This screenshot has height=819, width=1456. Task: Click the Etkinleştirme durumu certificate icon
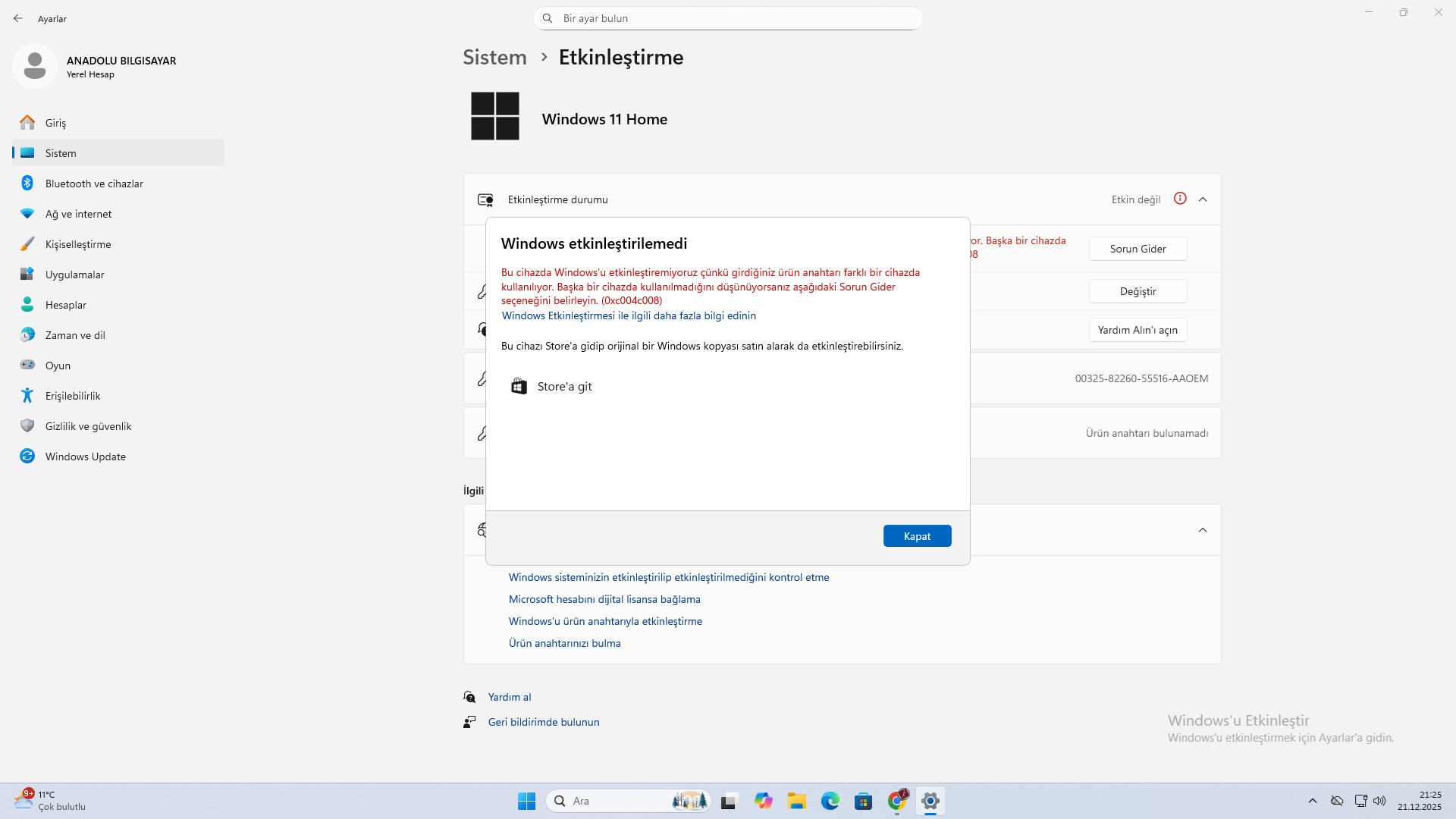click(x=485, y=200)
